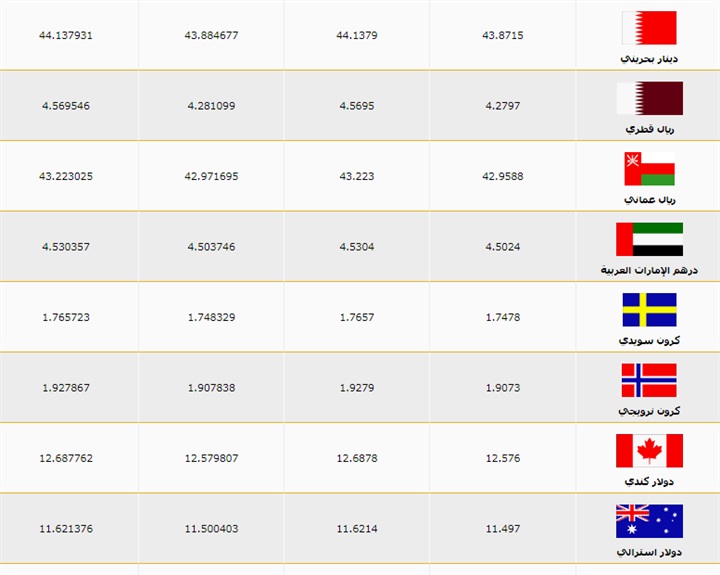Screen dimensions: 720x575
Task: Click the Bahraini dinar value 43.8715
Action: tap(502, 35)
